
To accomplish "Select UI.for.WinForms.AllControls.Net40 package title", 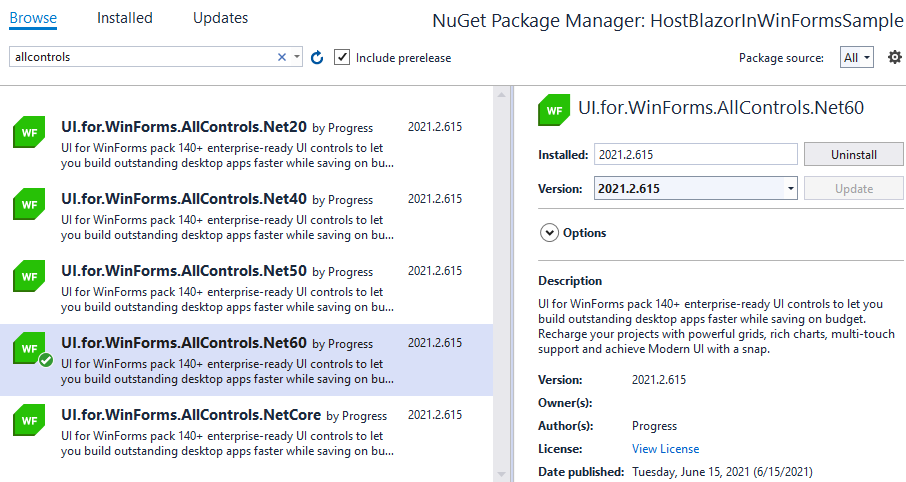I will click(x=184, y=199).
